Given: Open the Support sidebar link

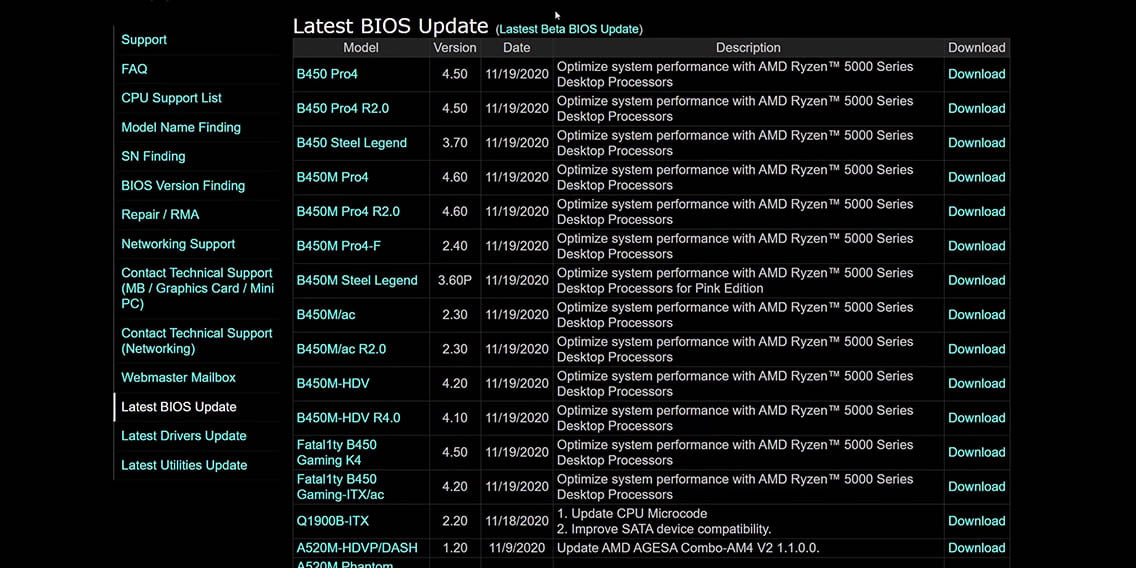Looking at the screenshot, I should pyautogui.click(x=143, y=40).
